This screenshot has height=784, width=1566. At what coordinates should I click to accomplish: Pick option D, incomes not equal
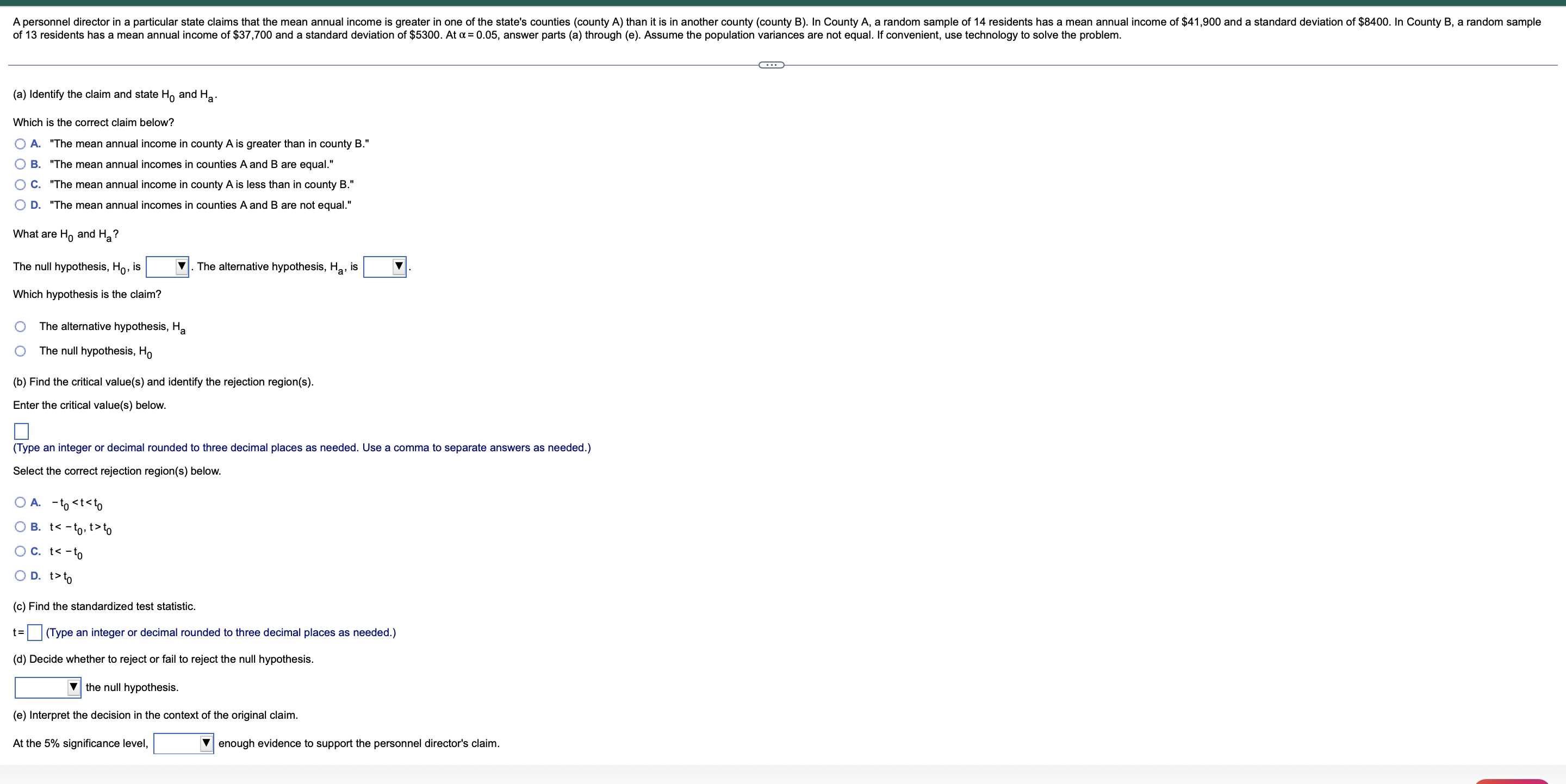[20, 205]
